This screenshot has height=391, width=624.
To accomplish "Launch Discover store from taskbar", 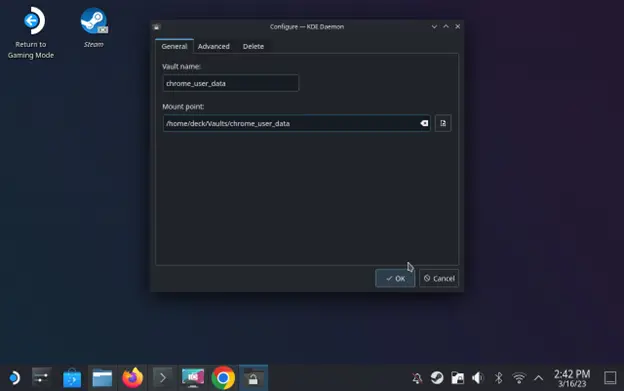I will point(72,378).
